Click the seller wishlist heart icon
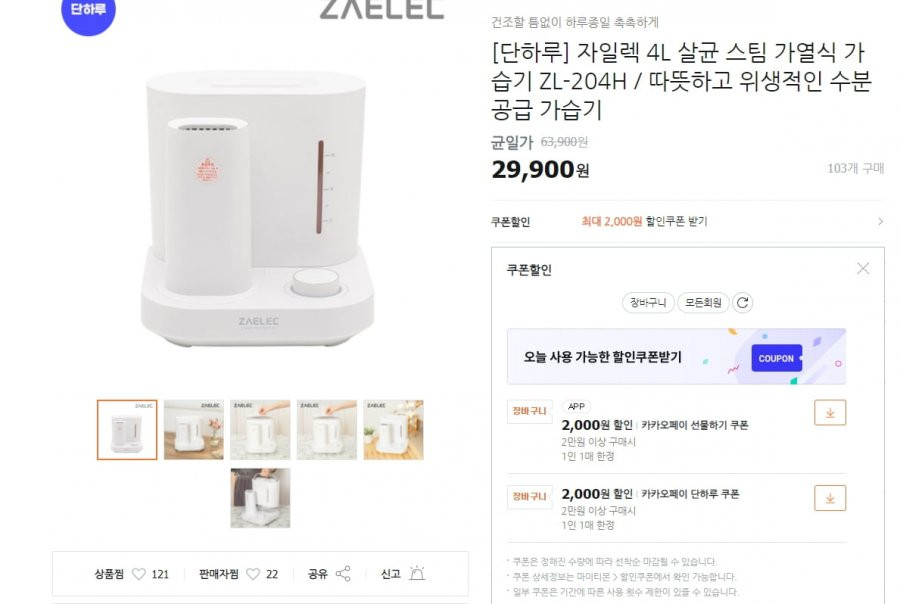The height and width of the screenshot is (604, 900). pos(253,574)
